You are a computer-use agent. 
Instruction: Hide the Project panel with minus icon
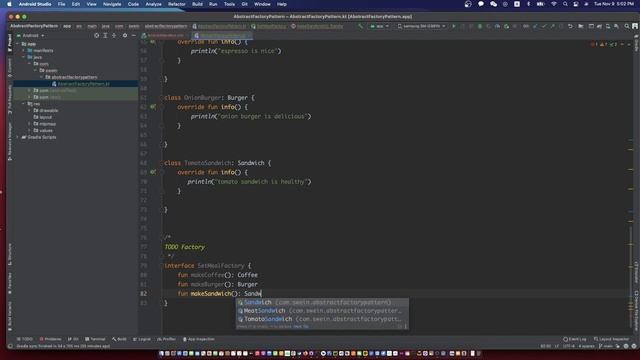tap(133, 36)
